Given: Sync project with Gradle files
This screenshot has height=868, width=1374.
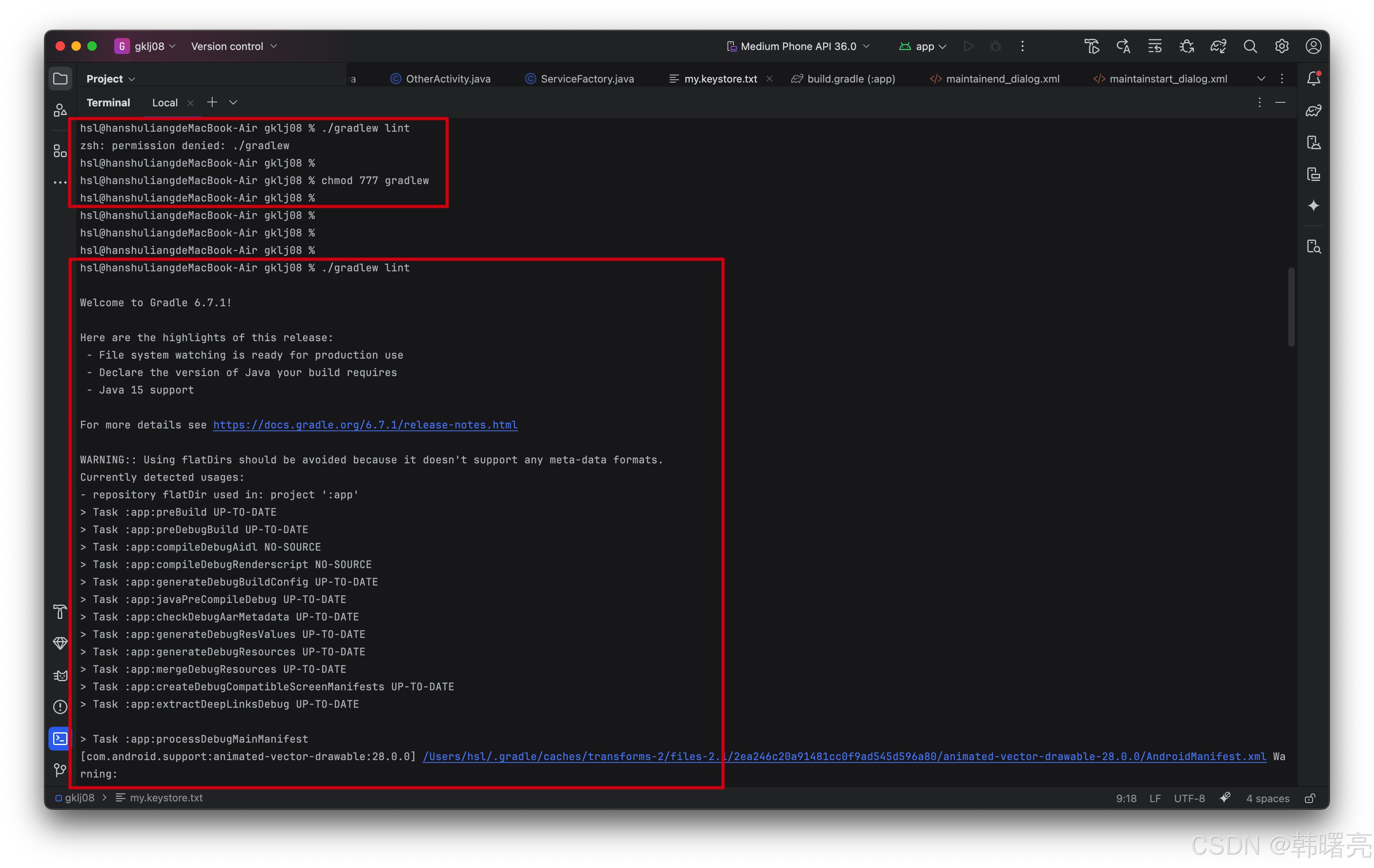Looking at the screenshot, I should pos(1218,46).
